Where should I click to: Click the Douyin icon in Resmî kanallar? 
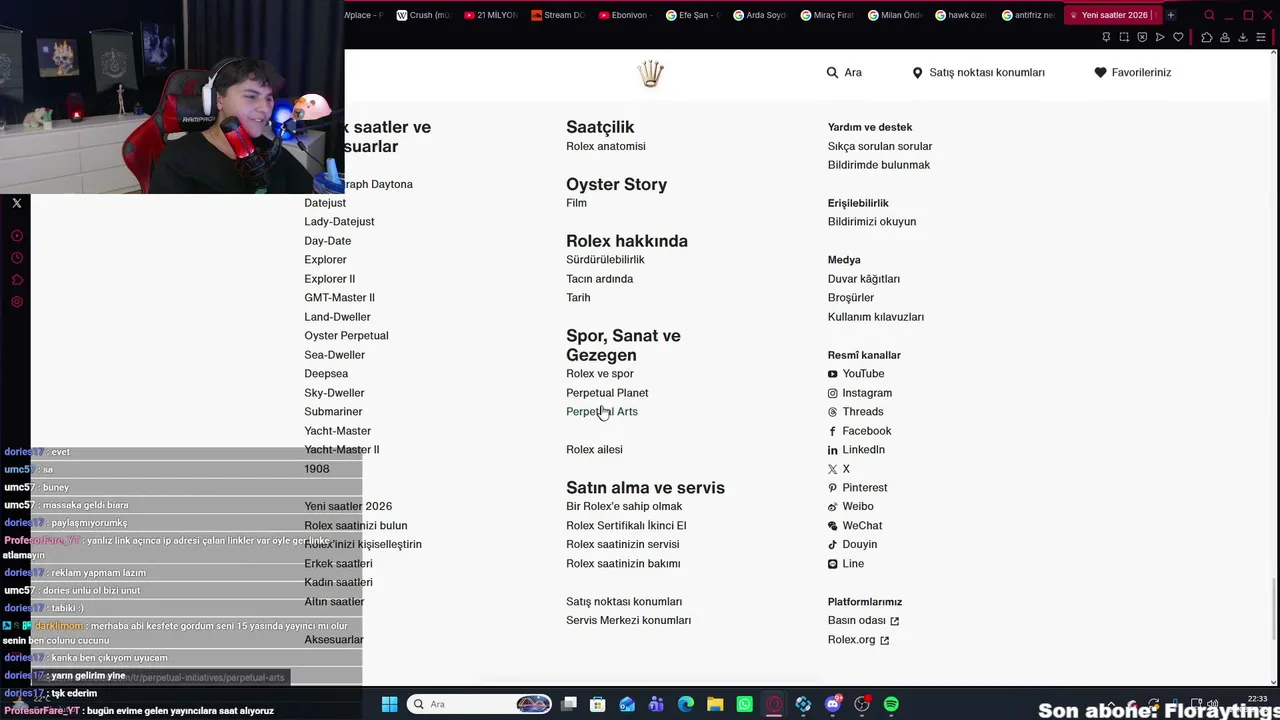coord(832,545)
